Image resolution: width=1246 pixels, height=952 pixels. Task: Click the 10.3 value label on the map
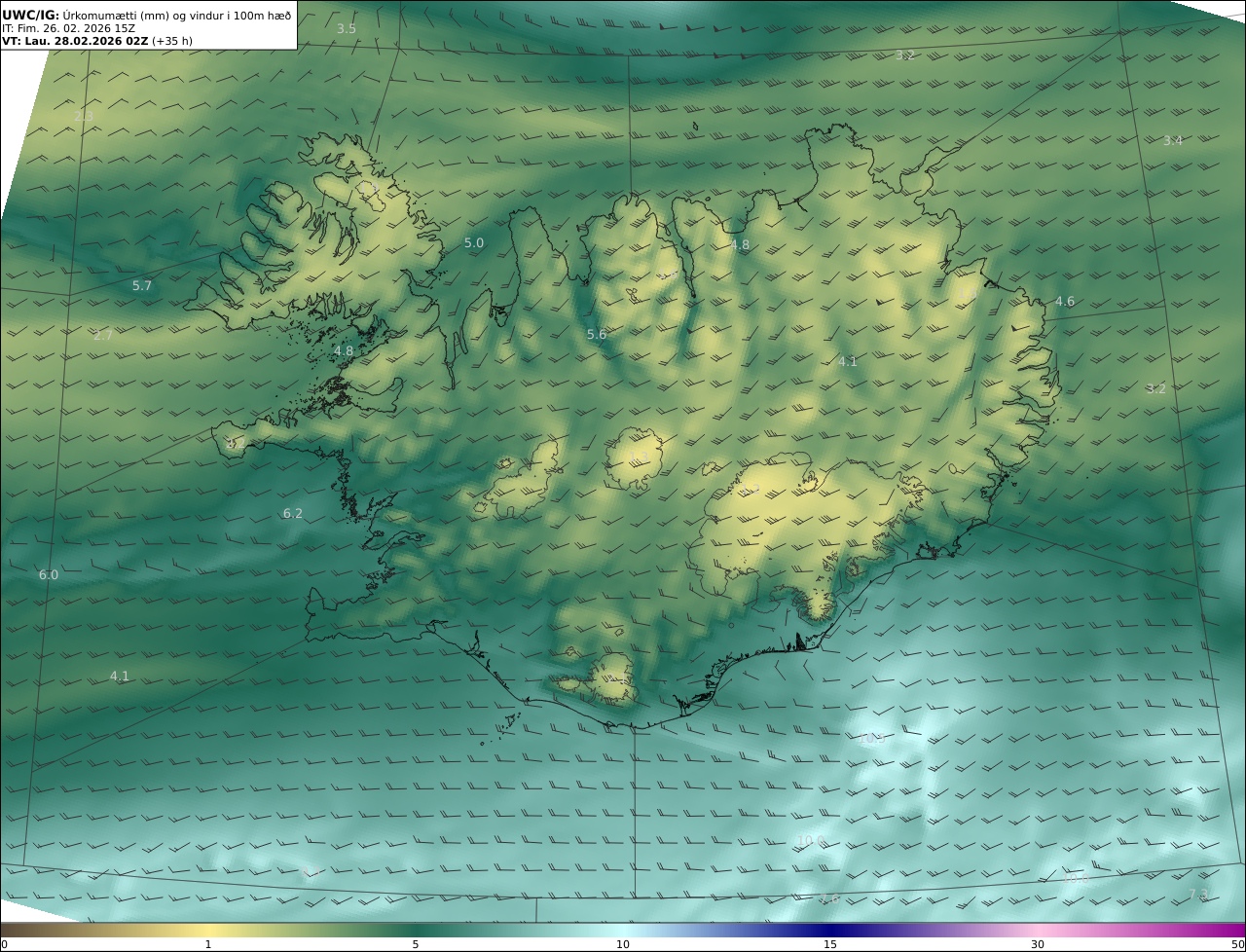pos(871,738)
